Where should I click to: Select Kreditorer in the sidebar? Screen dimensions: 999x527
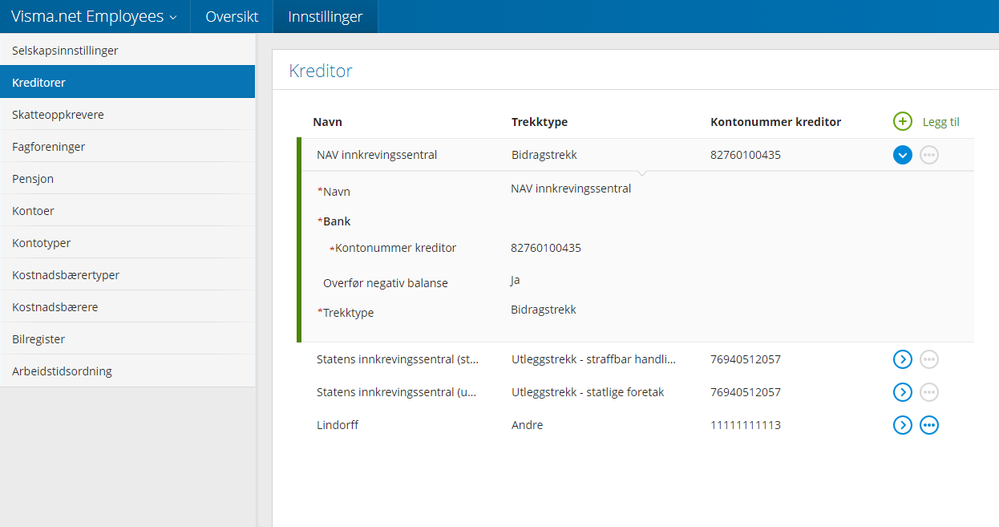[127, 82]
